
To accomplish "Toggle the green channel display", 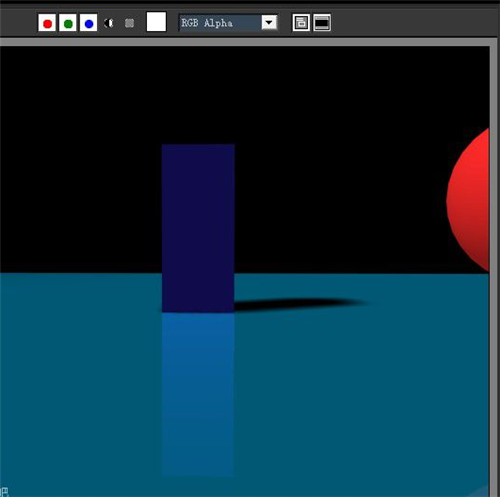I will pyautogui.click(x=68, y=23).
